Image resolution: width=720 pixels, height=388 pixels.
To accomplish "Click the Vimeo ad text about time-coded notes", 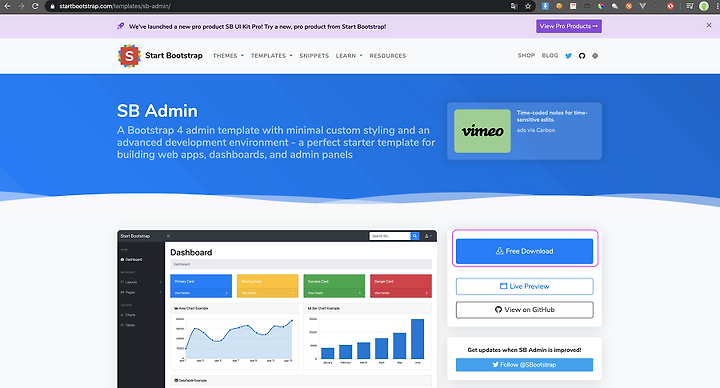I will 552,116.
